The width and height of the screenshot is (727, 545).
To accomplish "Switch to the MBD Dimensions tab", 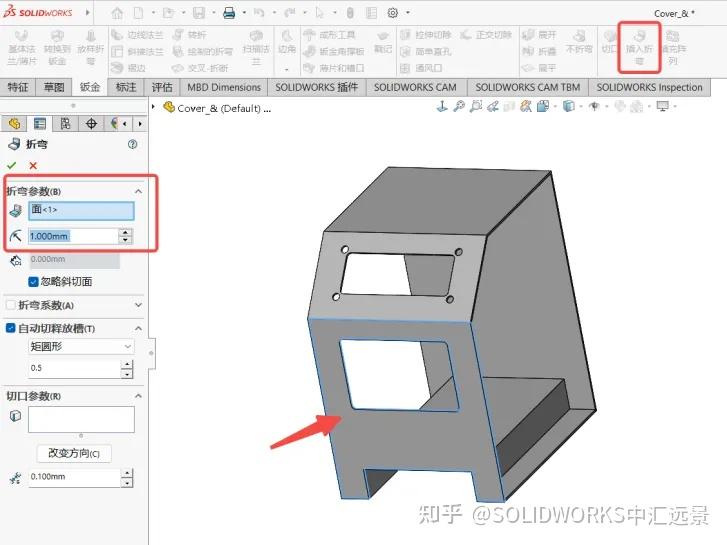I will pyautogui.click(x=224, y=87).
